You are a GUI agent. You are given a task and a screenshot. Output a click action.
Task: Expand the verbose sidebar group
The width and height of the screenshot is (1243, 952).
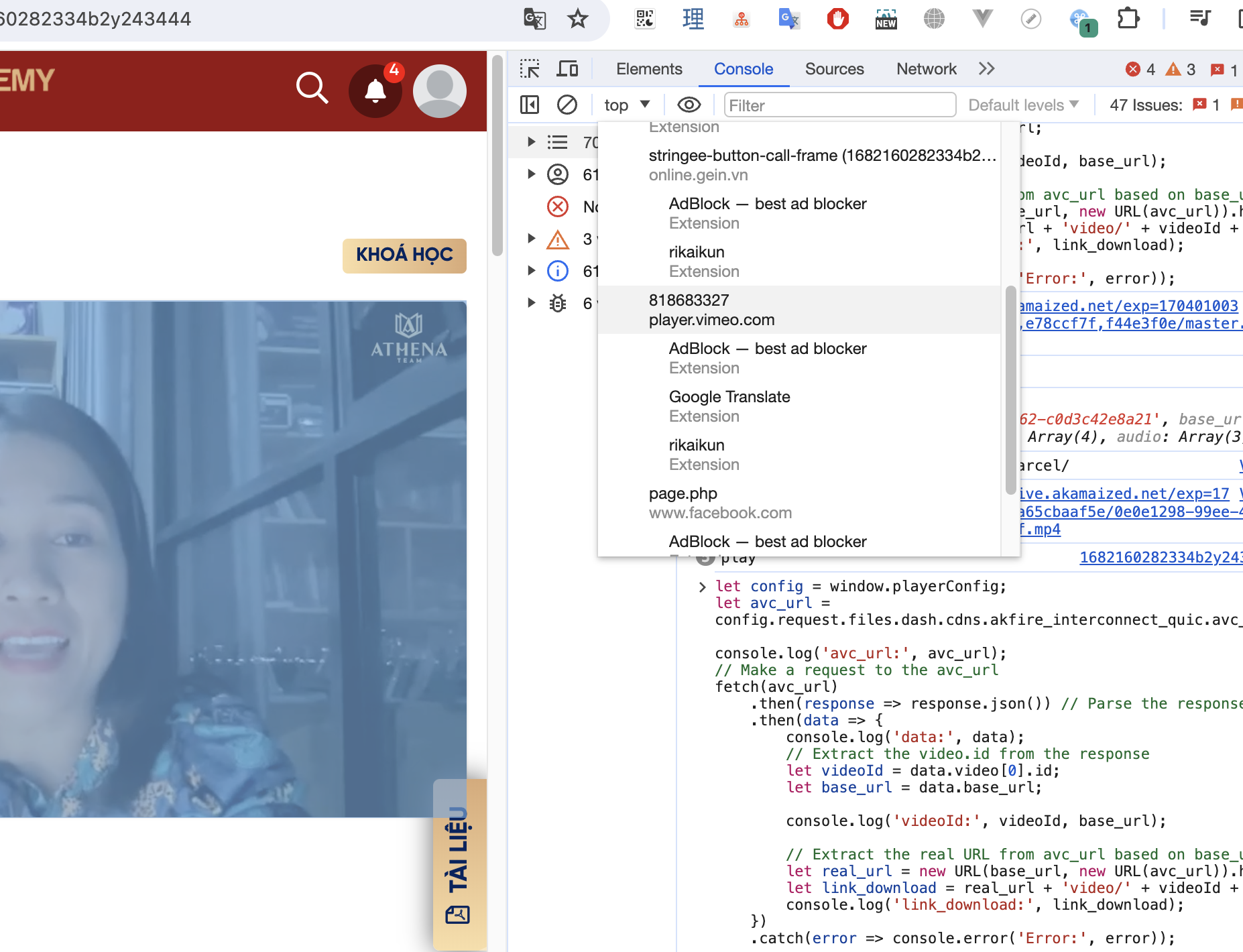click(x=531, y=303)
